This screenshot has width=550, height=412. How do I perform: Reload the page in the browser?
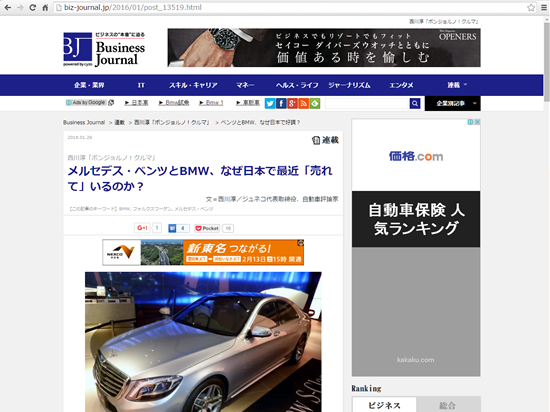[32, 7]
